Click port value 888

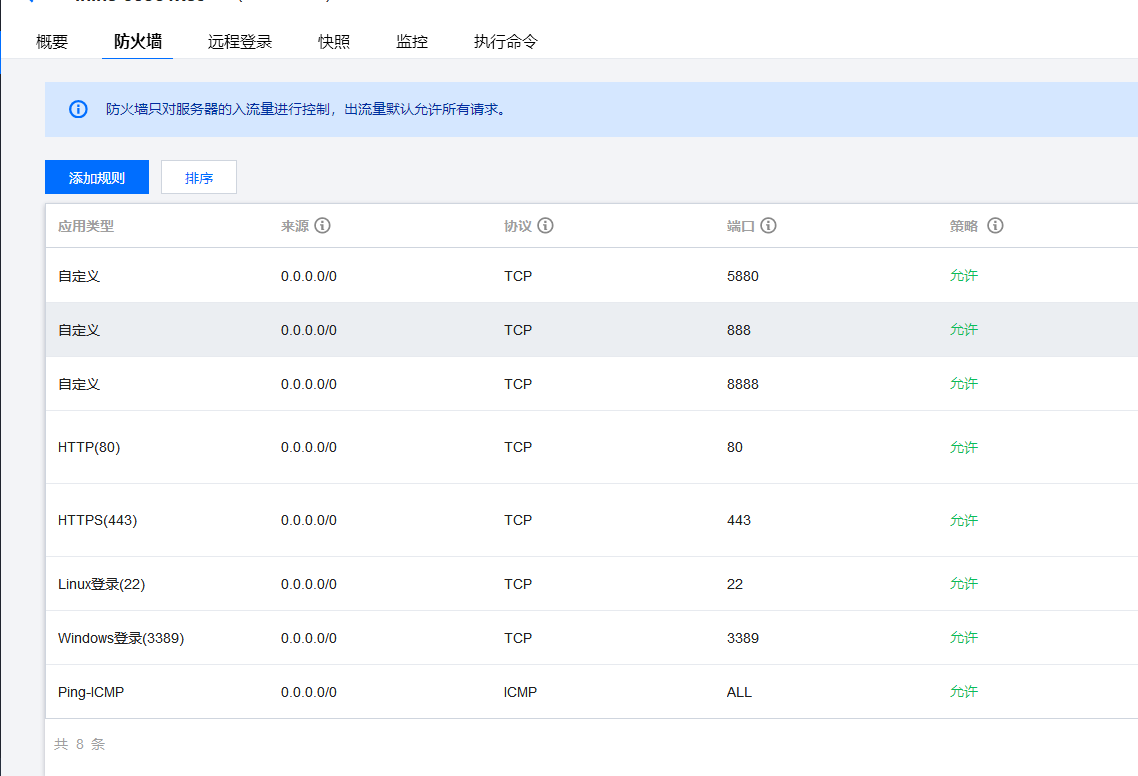coord(739,330)
